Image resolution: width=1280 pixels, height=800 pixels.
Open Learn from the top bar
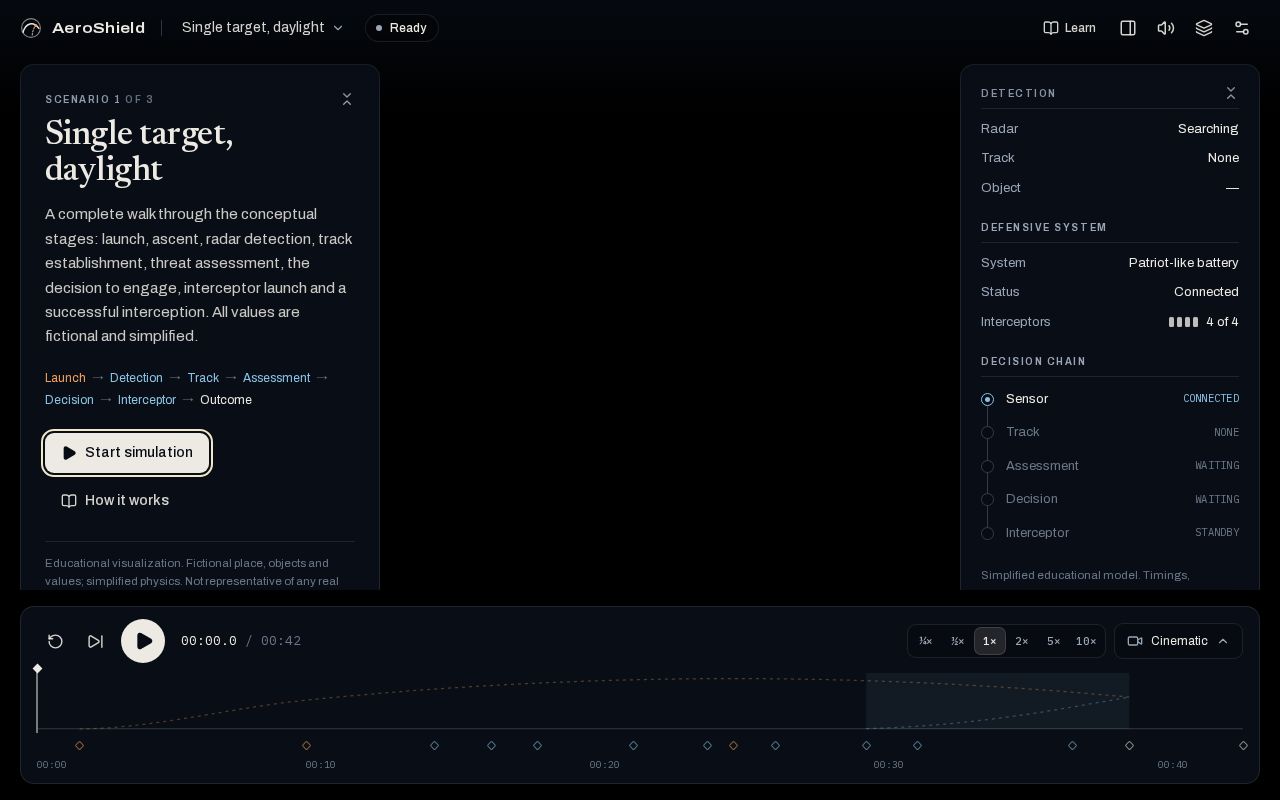click(1070, 28)
